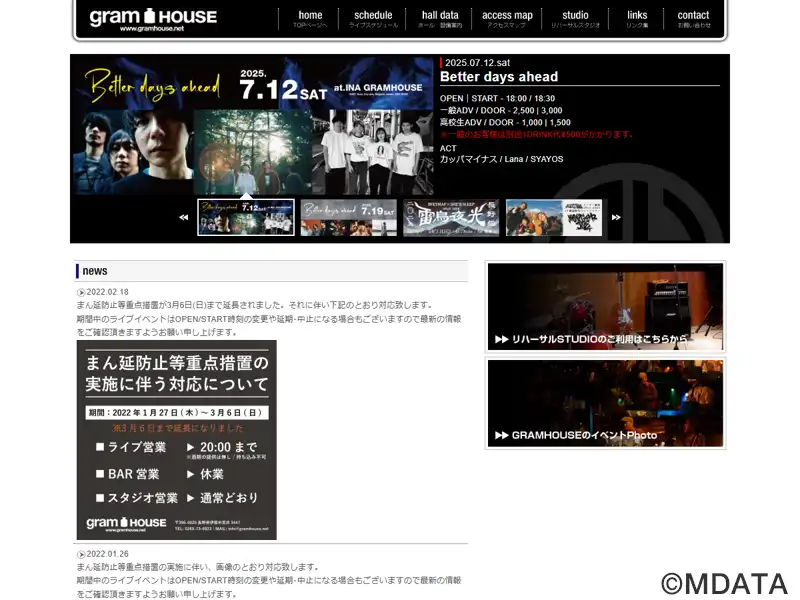
Task: Click the red 1DRINK代 notice text
Action: pyautogui.click(x=537, y=135)
